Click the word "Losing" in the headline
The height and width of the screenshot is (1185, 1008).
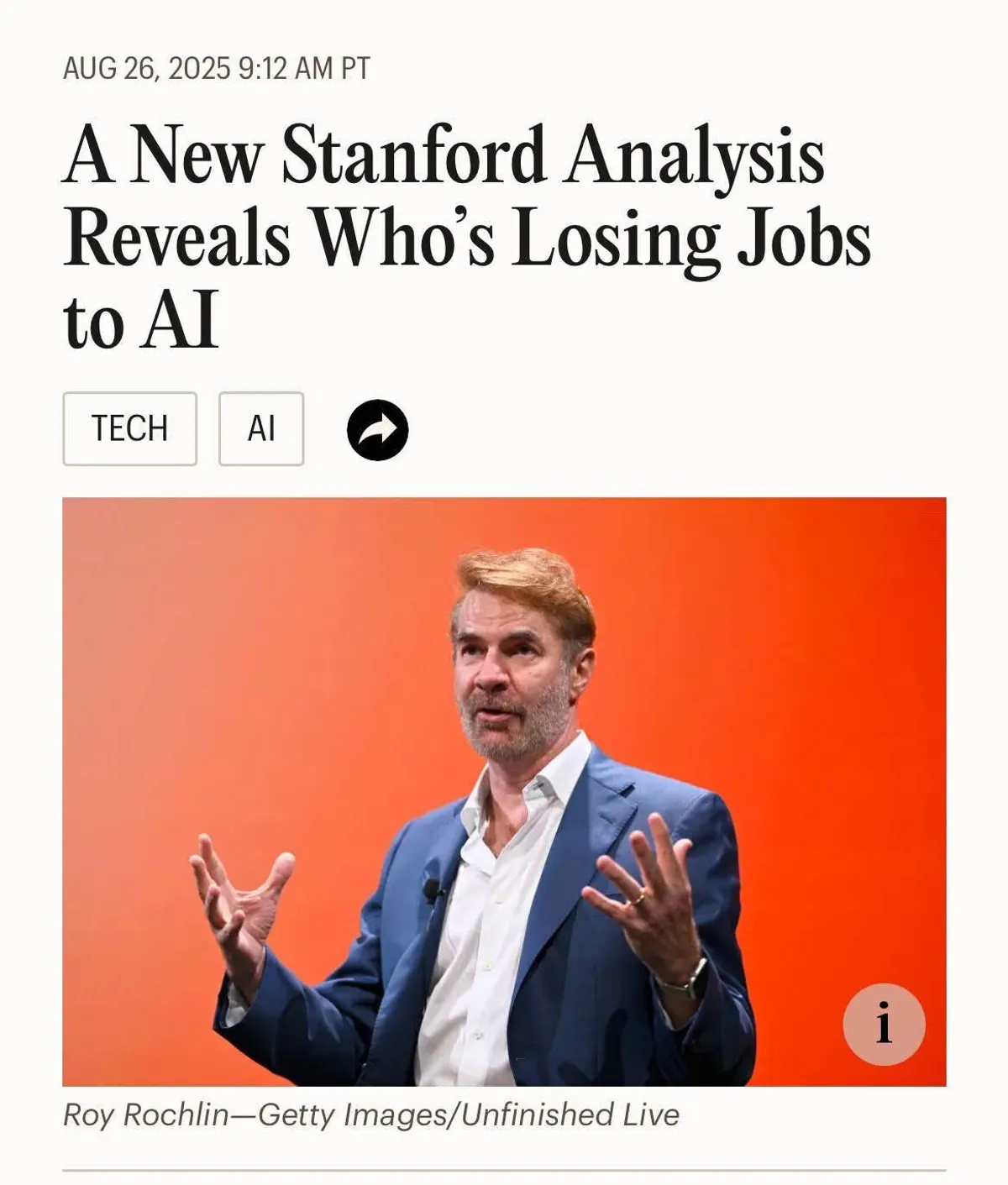tap(615, 239)
